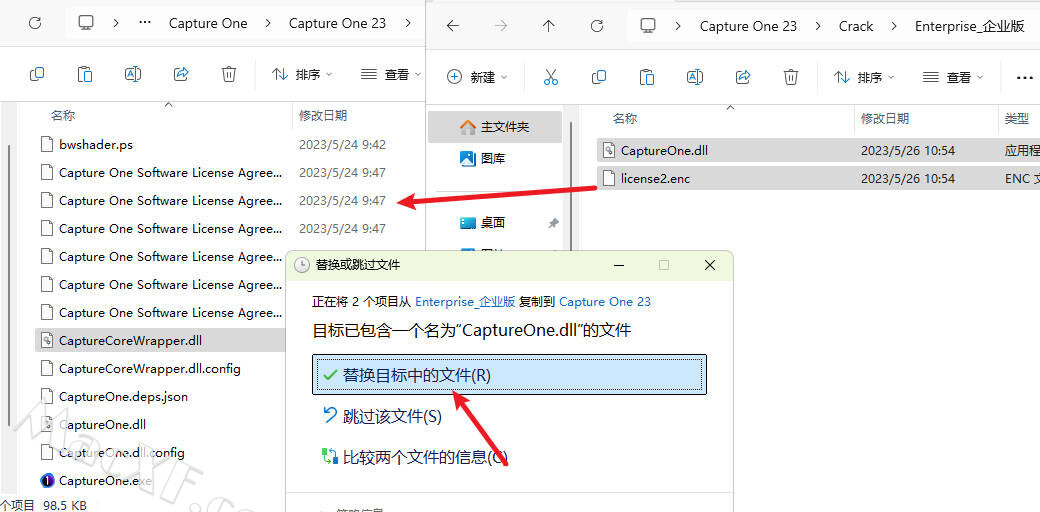The width and height of the screenshot is (1040, 512).
Task: Share item via right window toolbar
Action: pos(743,78)
